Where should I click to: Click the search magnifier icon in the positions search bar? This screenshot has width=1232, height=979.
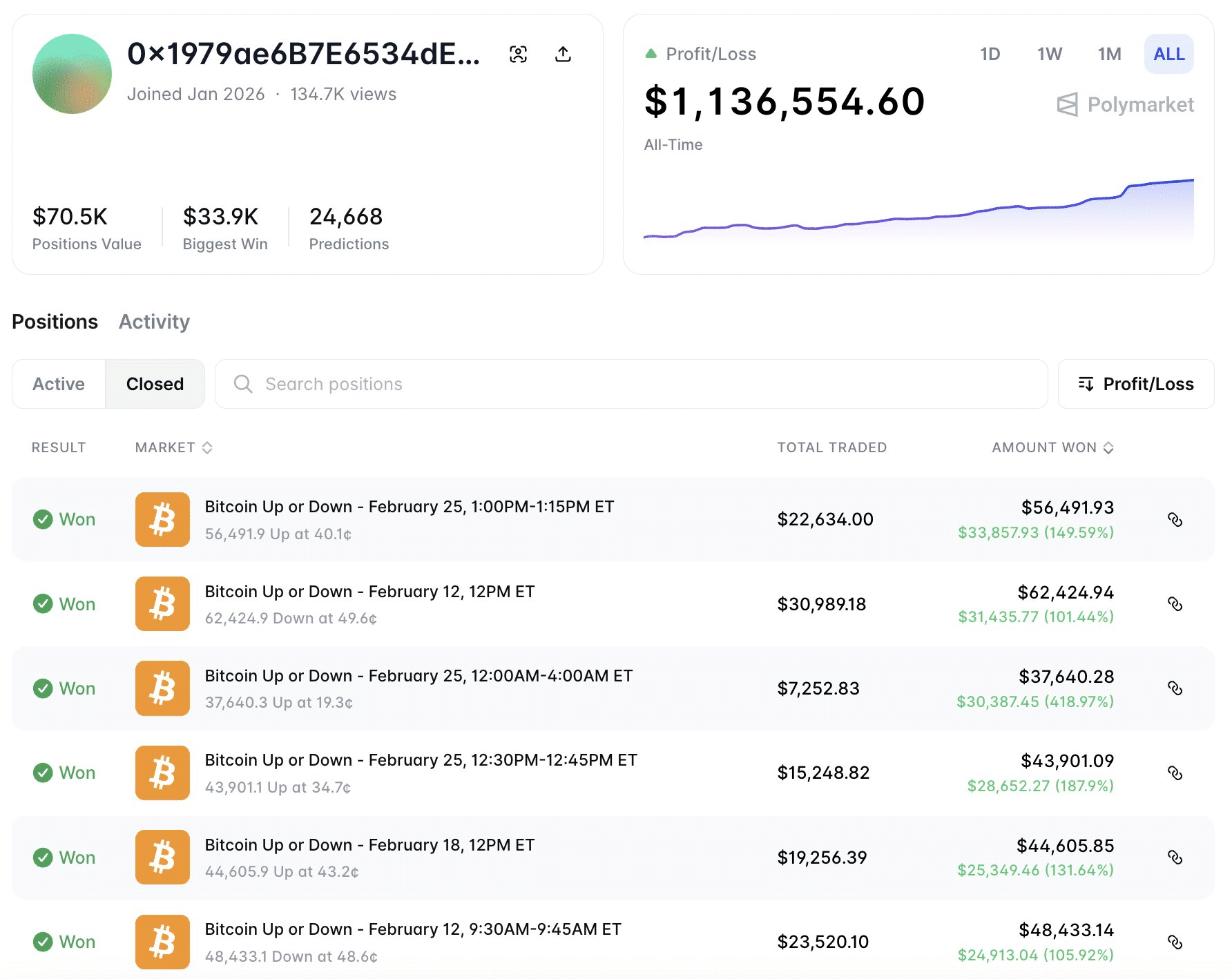pos(242,384)
